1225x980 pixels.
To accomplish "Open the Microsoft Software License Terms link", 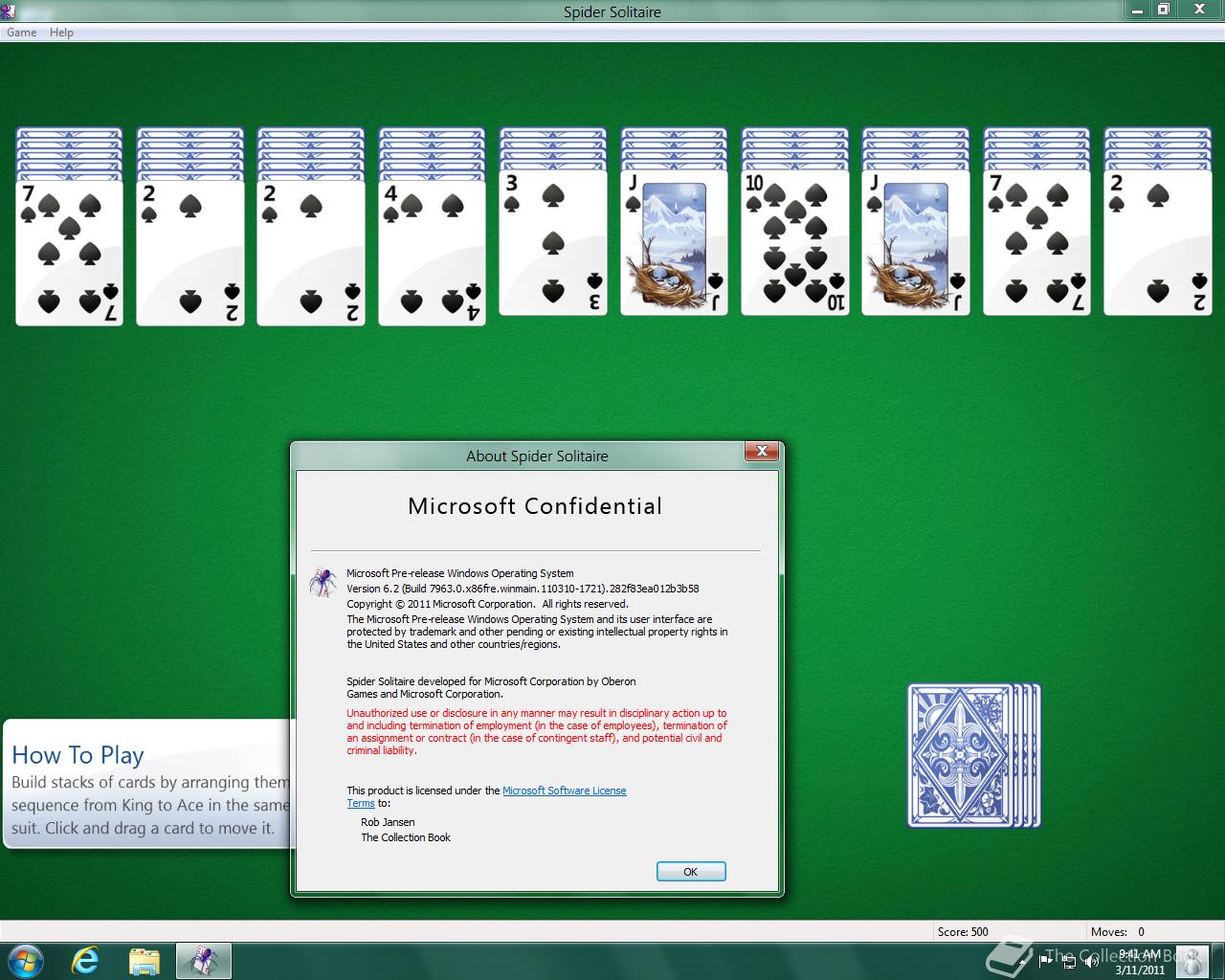I will click(564, 791).
